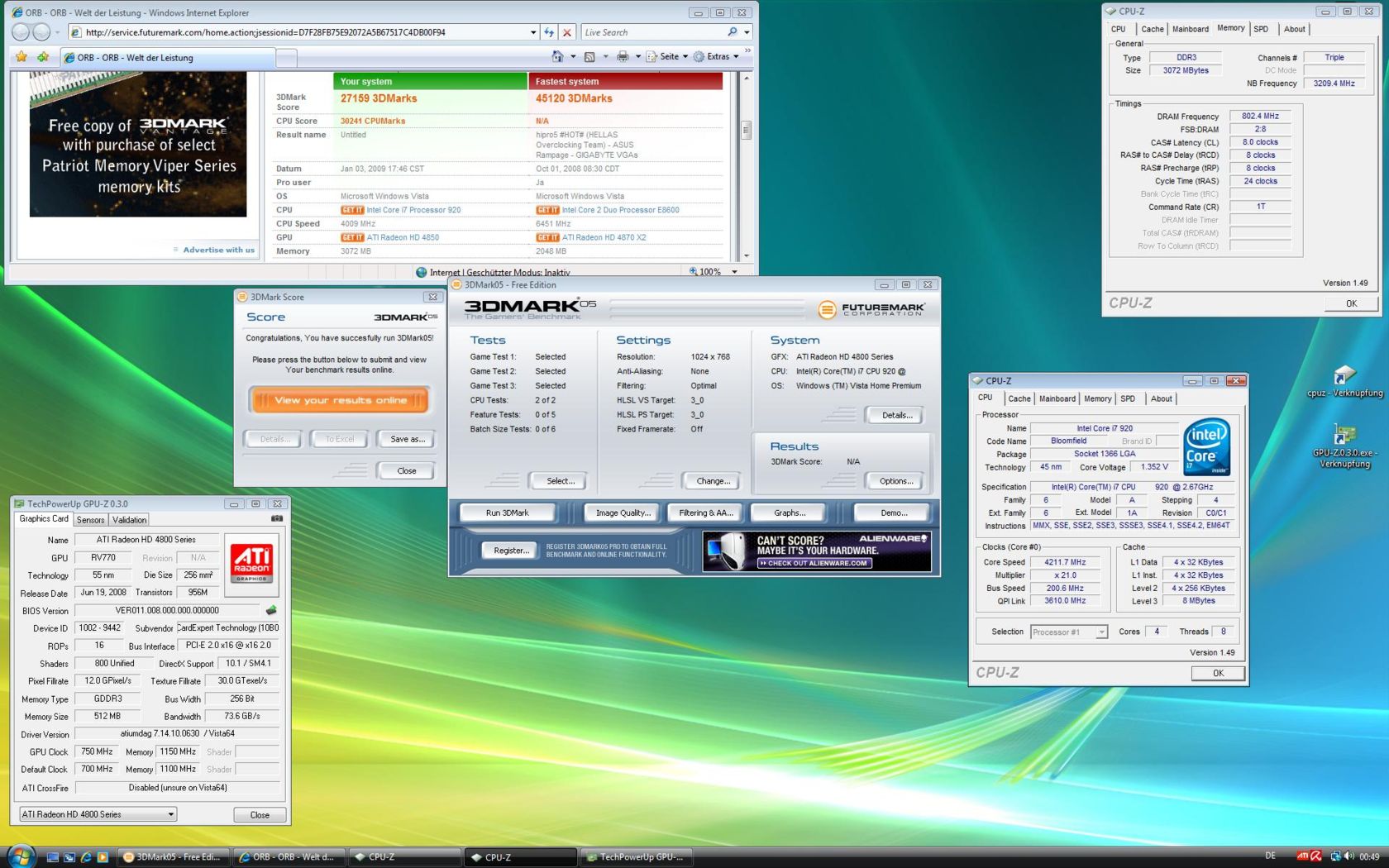The width and height of the screenshot is (1389, 868).
Task: Click the volume speaker tray icon
Action: click(1349, 856)
